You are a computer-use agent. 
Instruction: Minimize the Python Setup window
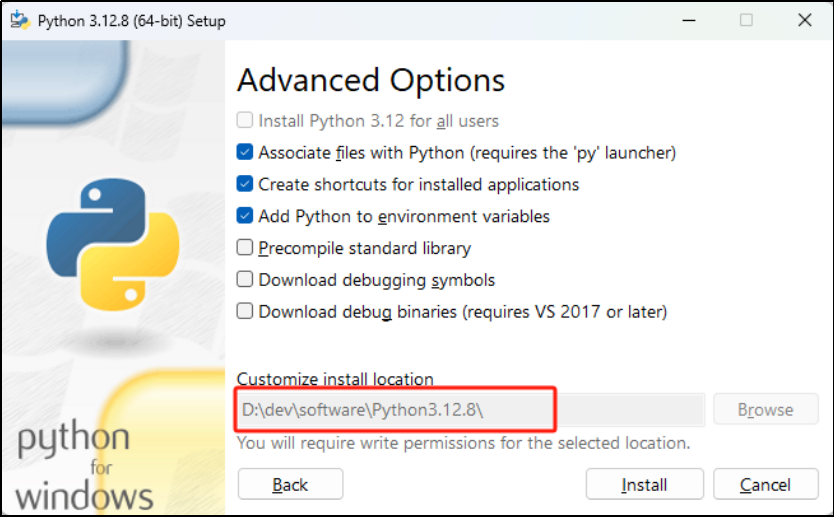point(689,20)
